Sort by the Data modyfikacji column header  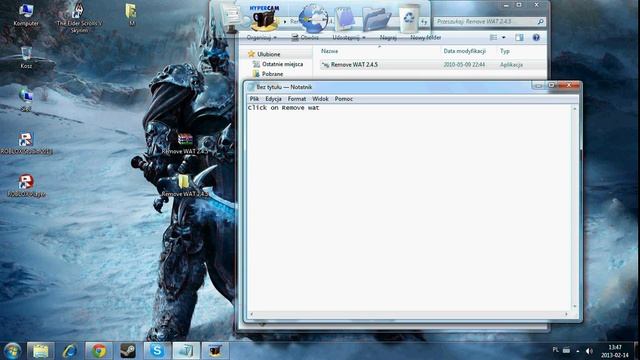[464, 51]
